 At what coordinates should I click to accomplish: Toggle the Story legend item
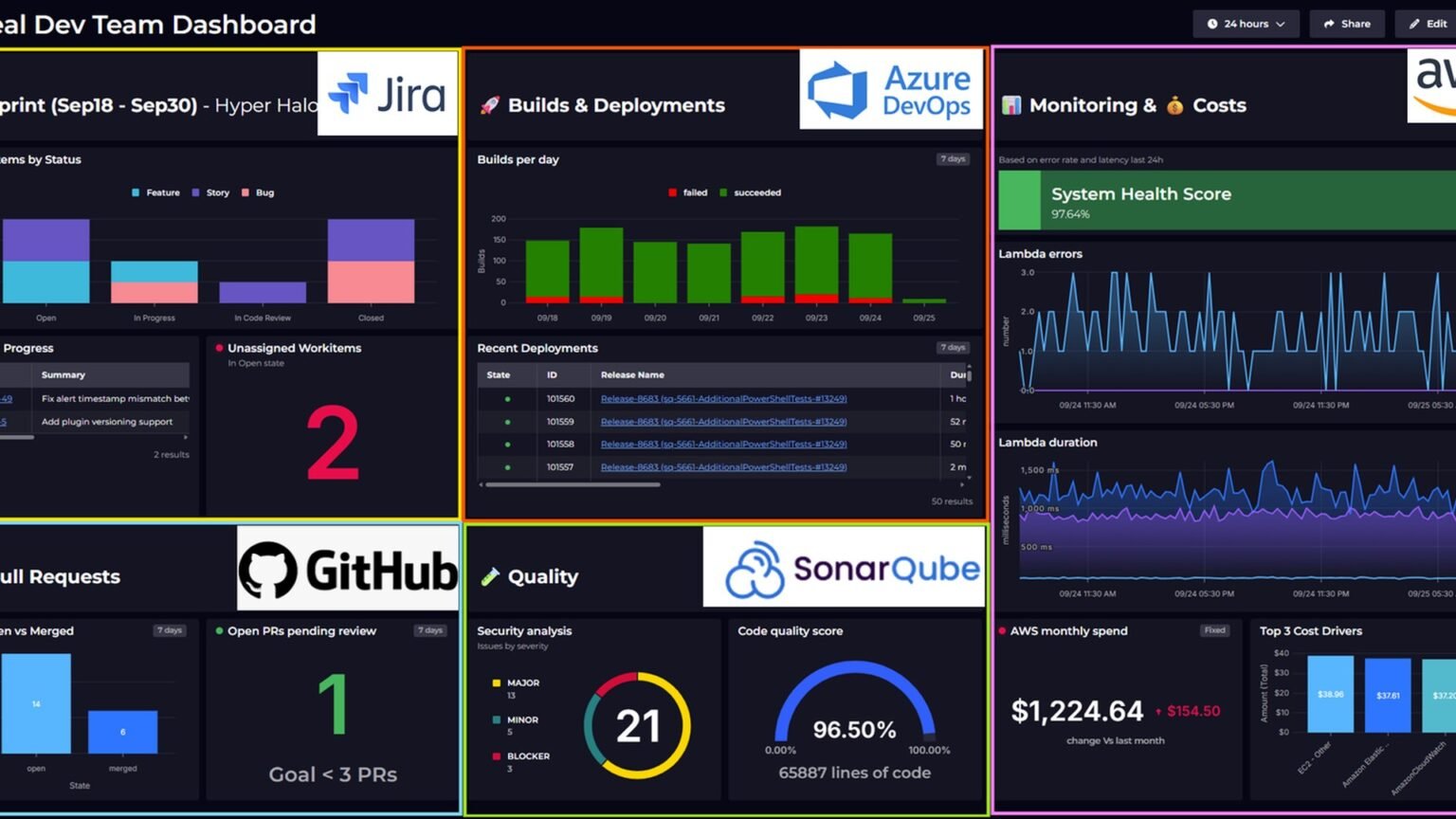[x=211, y=192]
